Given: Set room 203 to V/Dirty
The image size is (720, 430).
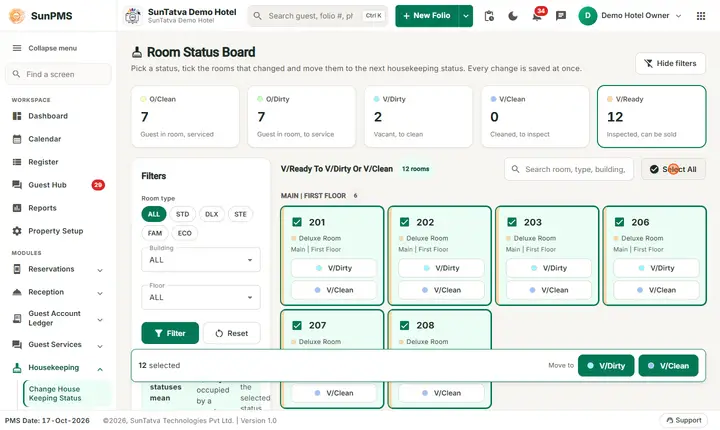Looking at the screenshot, I should [549, 268].
